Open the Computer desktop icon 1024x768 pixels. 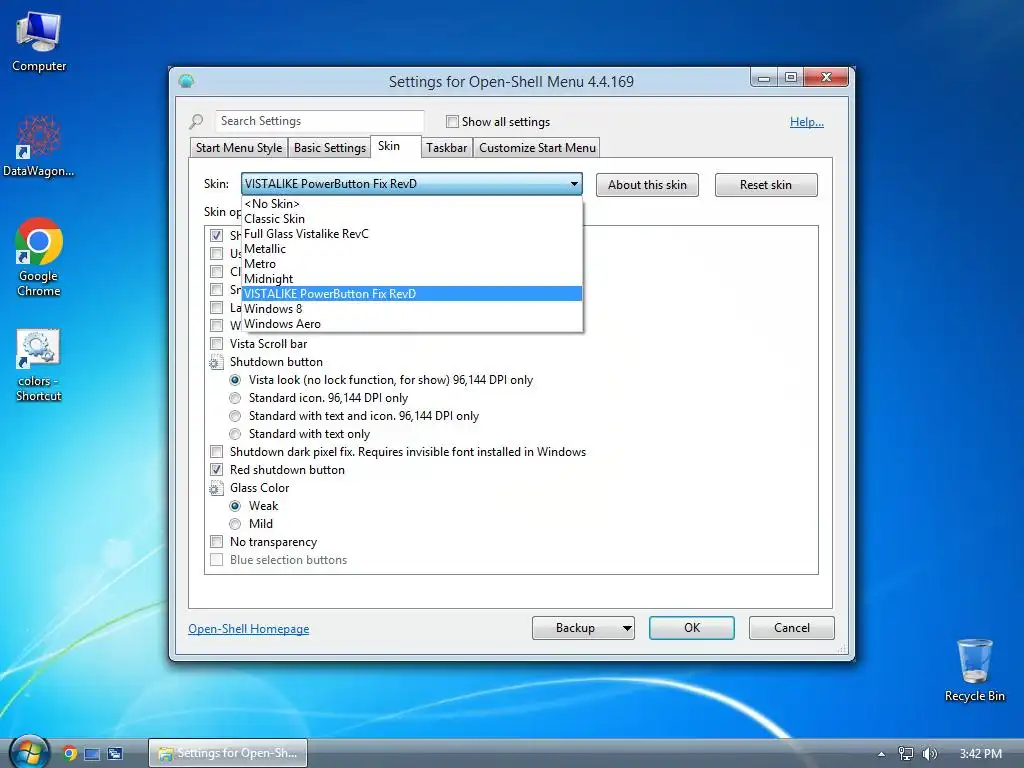[39, 40]
